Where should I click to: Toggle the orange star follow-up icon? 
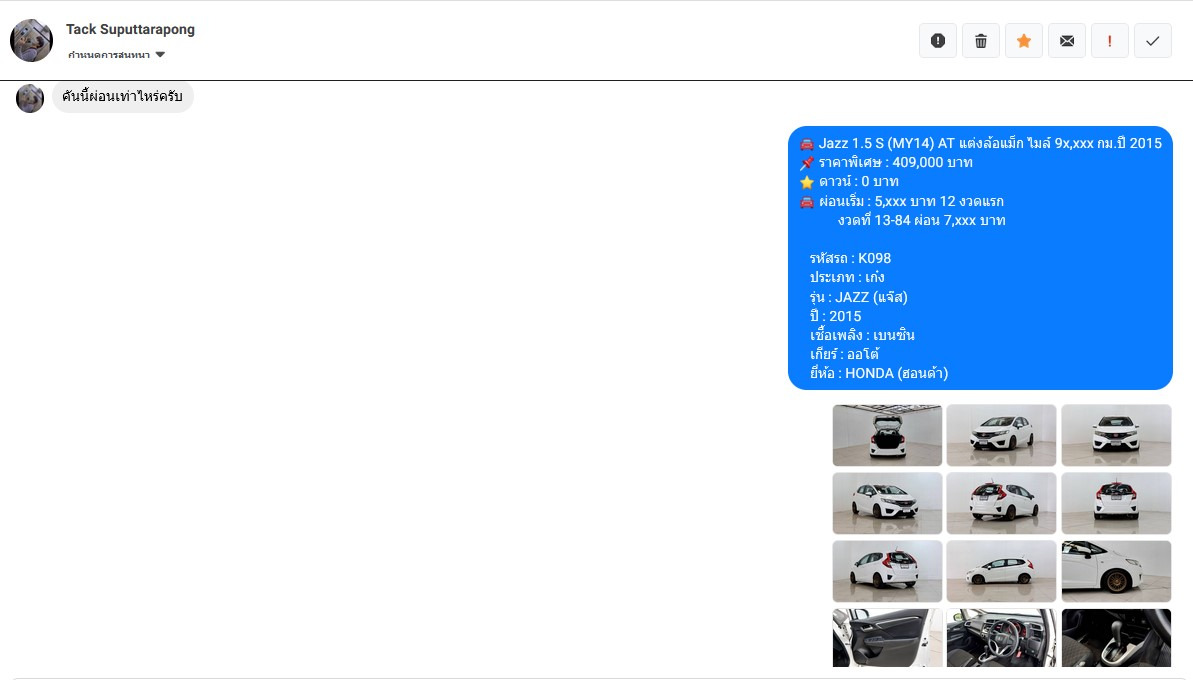pyautogui.click(x=1024, y=41)
